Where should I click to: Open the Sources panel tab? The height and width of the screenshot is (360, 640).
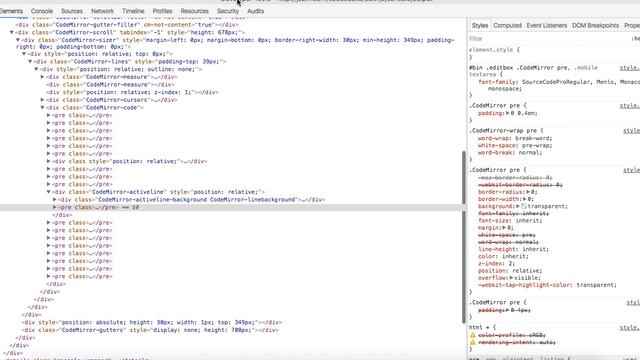(72, 11)
